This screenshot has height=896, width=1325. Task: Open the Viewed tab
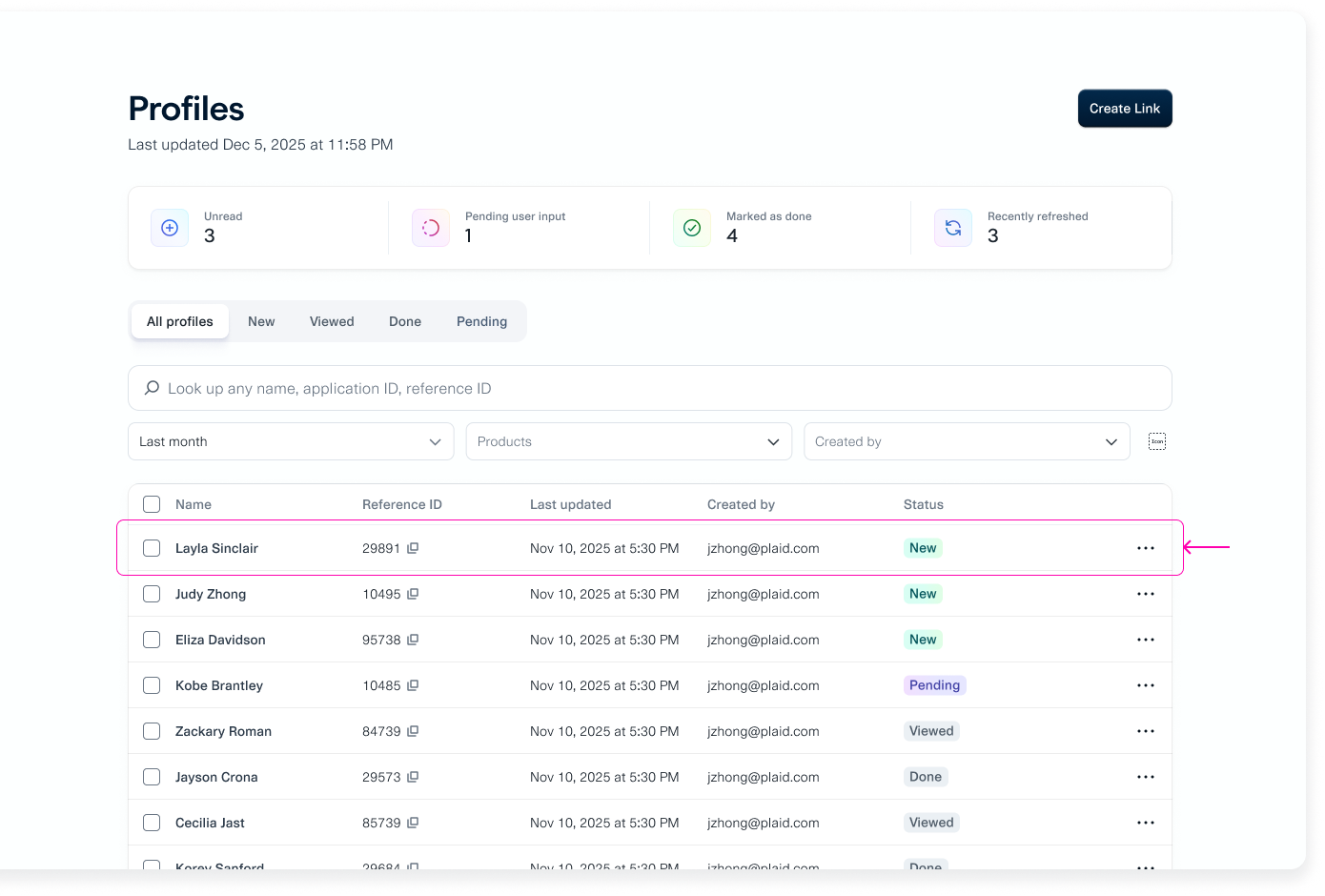(332, 321)
